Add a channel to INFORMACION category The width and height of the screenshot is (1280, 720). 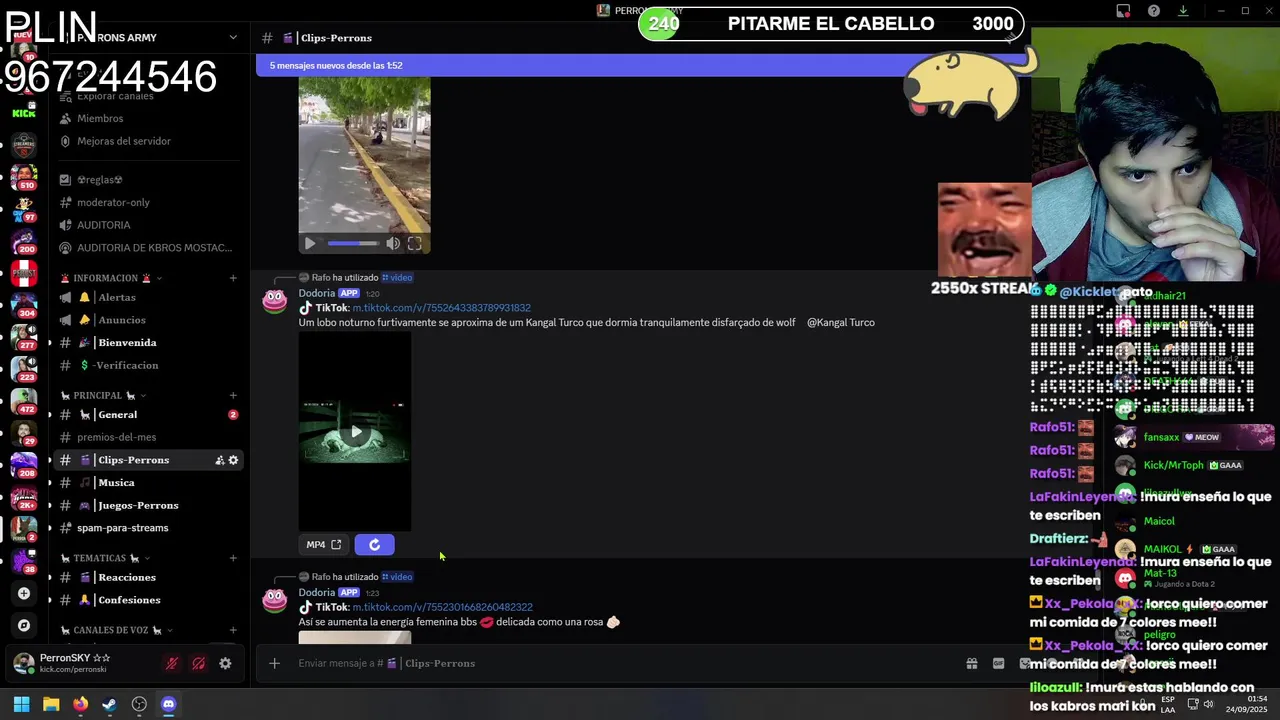coord(233,278)
